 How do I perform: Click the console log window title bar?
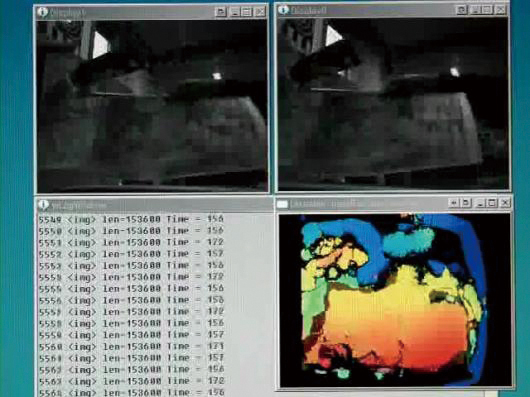click(x=154, y=205)
